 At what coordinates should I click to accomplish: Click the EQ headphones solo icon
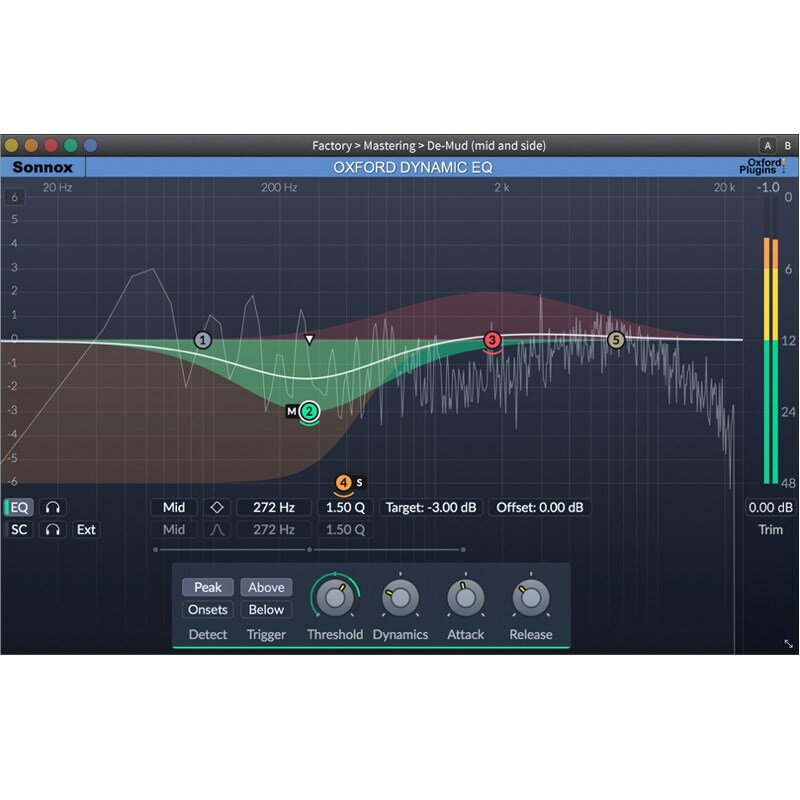53,508
